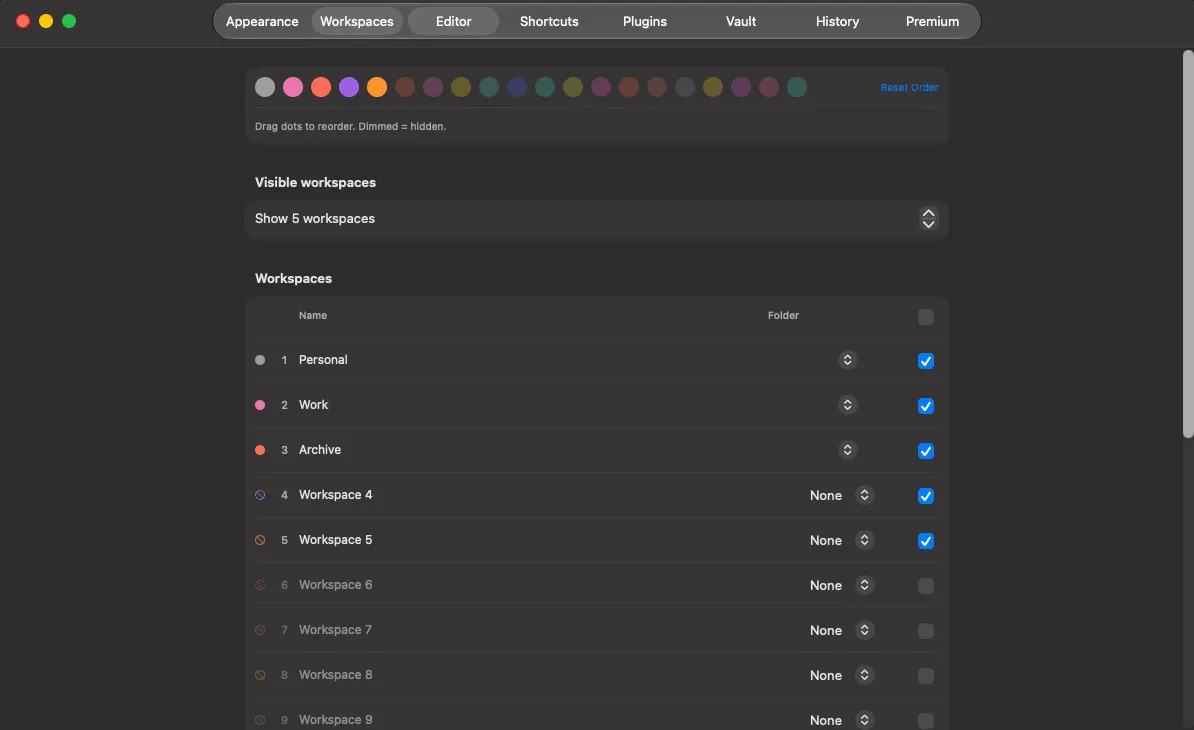Go to the Shortcuts tab
Screen dimensions: 1194x730
click(549, 21)
